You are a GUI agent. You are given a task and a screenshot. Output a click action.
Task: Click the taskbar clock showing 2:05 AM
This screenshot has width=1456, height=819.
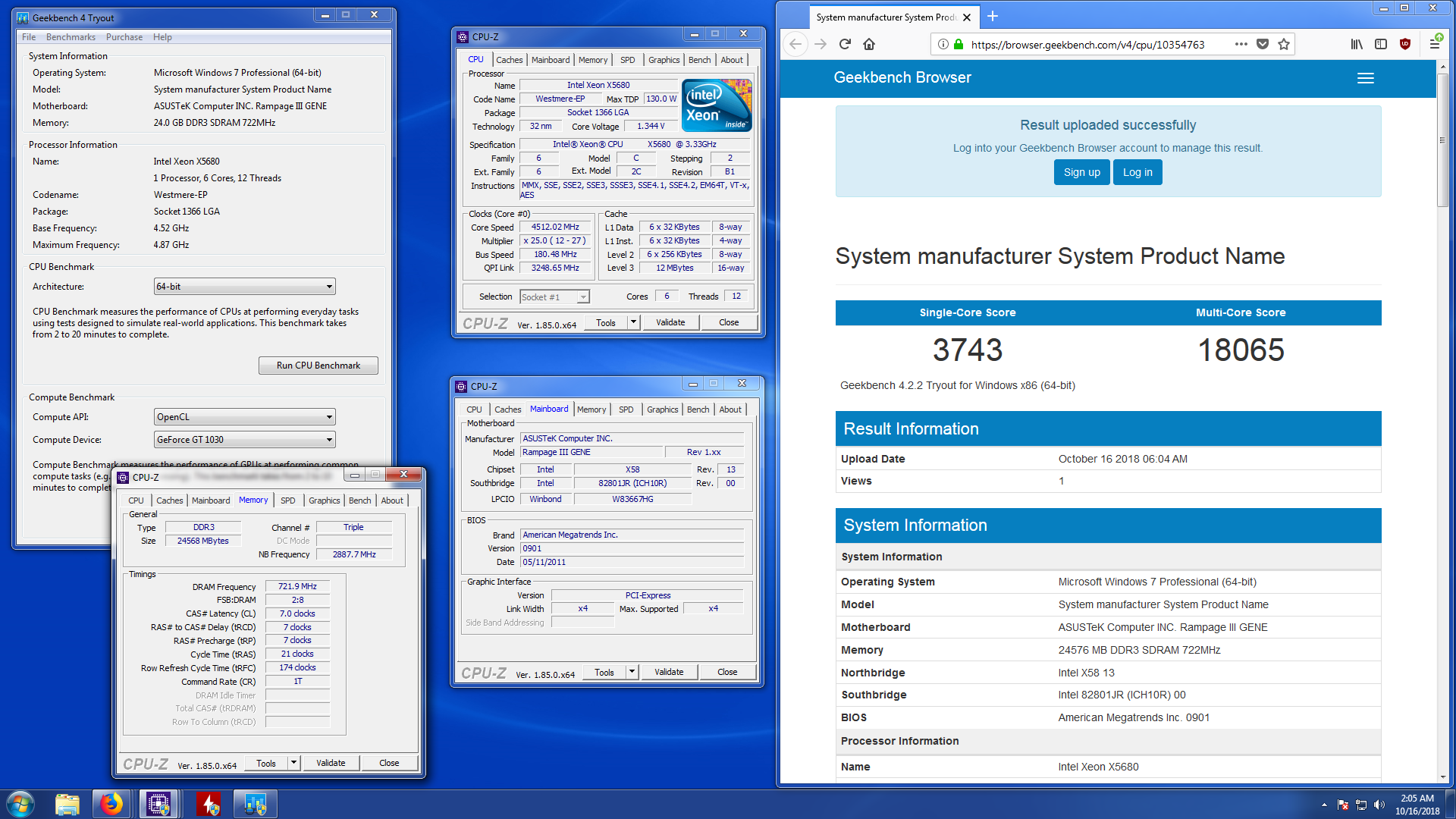1417,804
